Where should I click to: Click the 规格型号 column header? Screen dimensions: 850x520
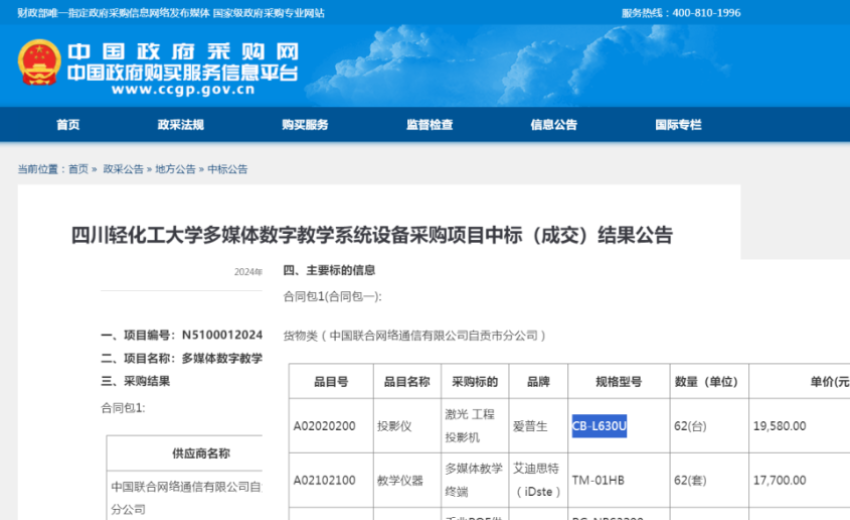(x=619, y=382)
